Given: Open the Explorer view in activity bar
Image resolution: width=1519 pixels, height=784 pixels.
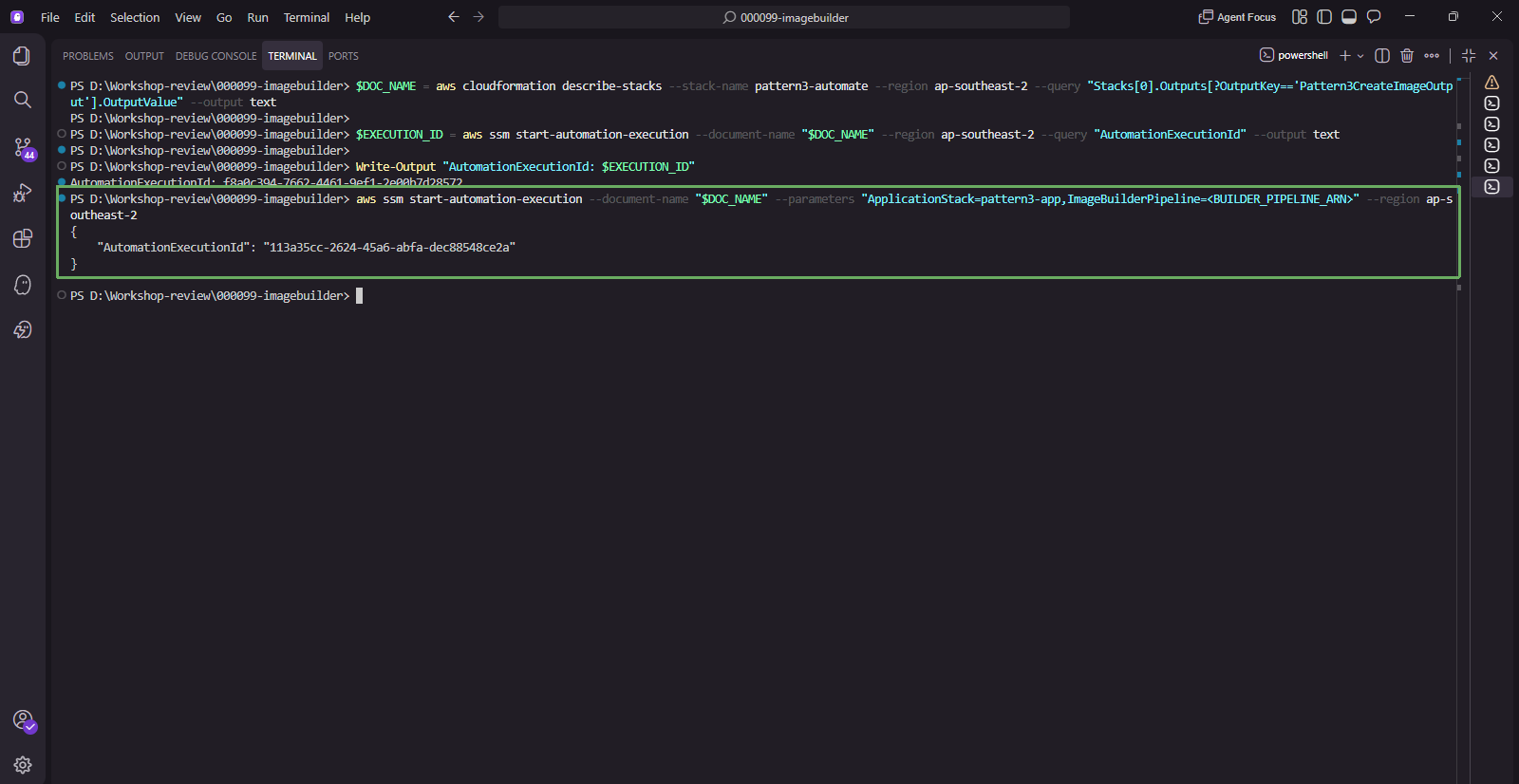Looking at the screenshot, I should 22,56.
